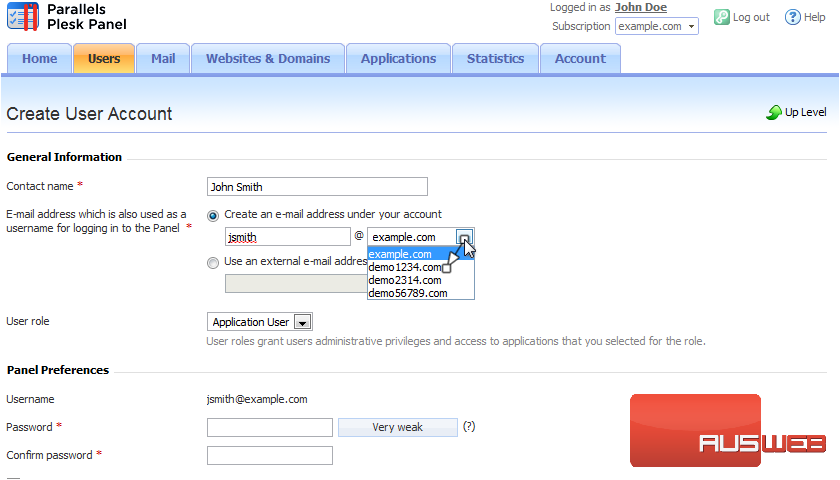Click the Confirm password input field

click(x=270, y=455)
